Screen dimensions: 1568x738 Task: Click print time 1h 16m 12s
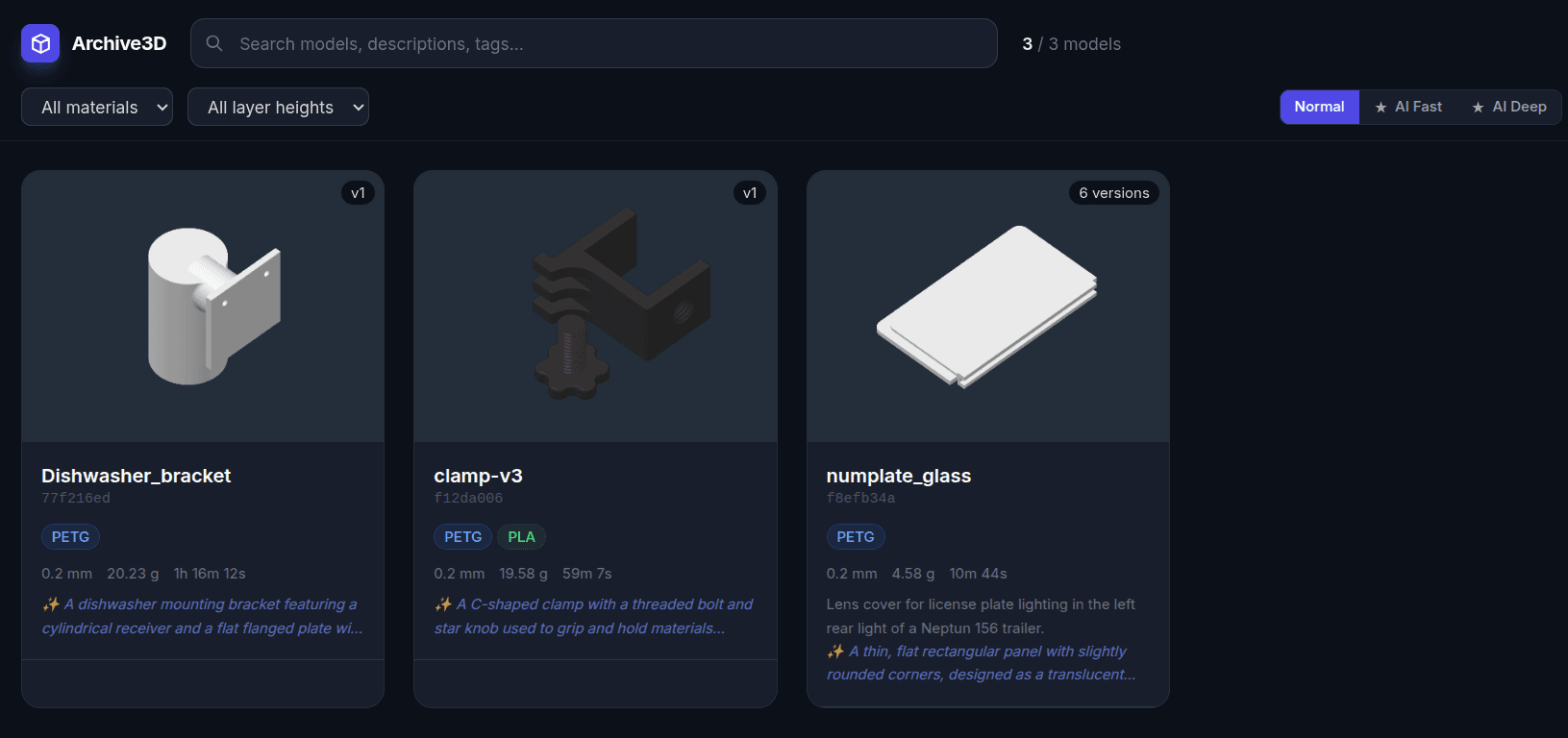click(x=210, y=574)
